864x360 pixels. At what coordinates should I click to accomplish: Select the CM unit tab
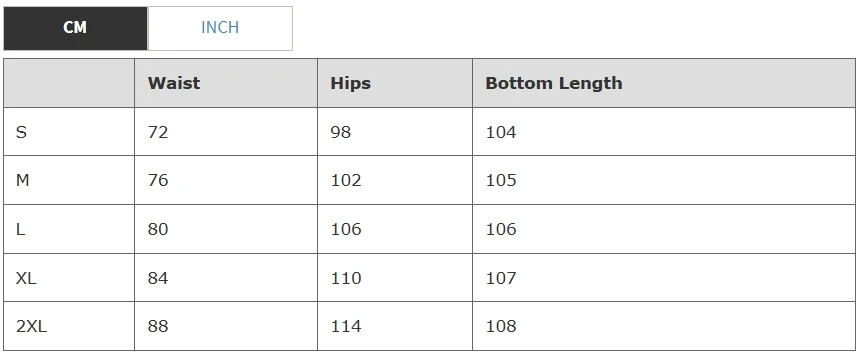pos(75,28)
